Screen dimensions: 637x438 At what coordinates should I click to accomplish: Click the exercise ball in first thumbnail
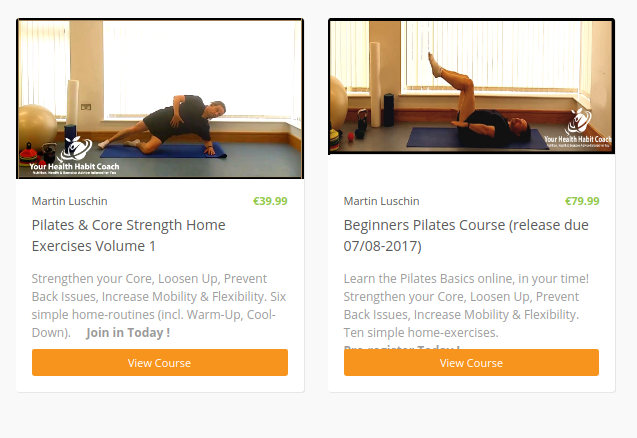pyautogui.click(x=36, y=127)
